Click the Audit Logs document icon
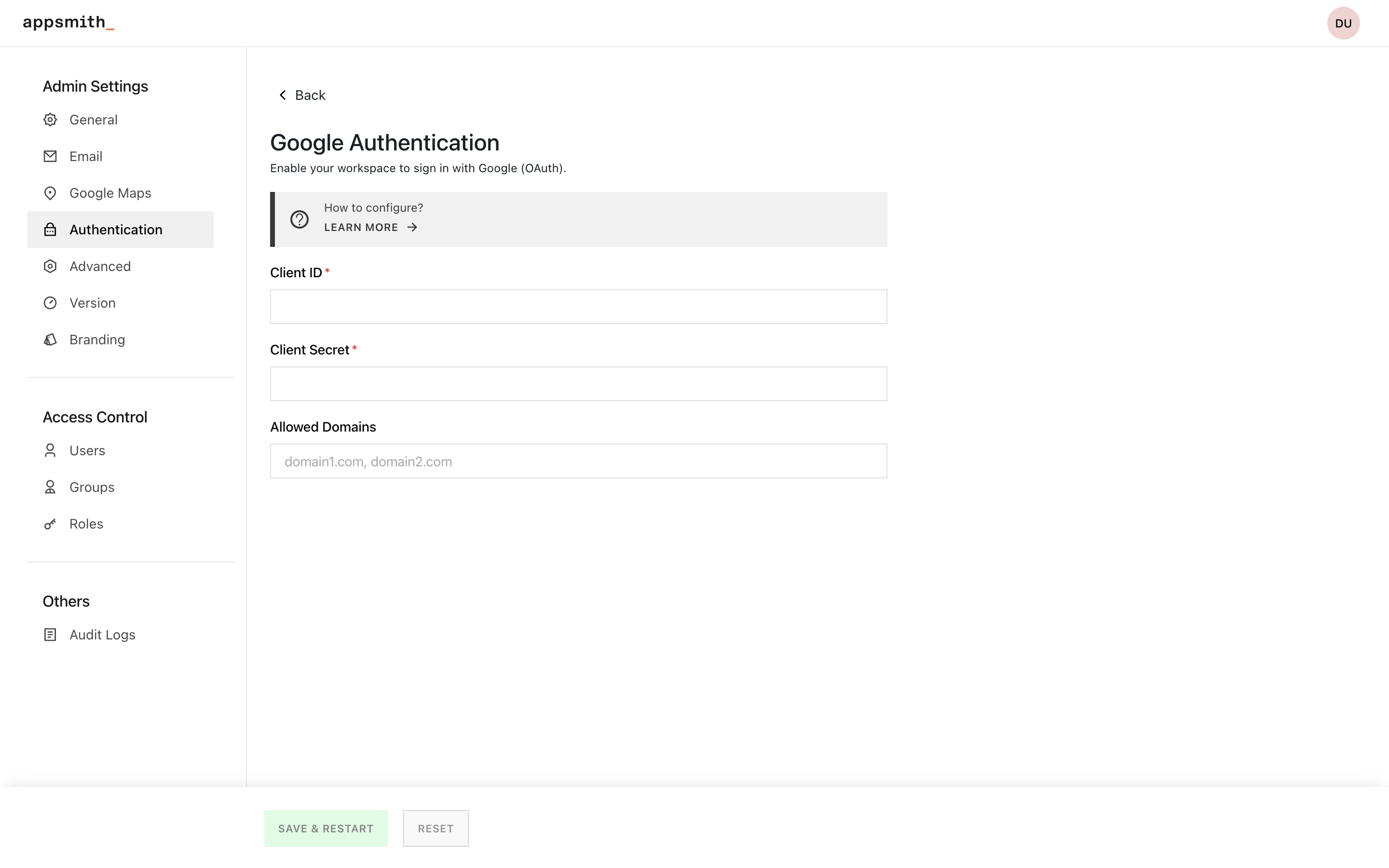The width and height of the screenshot is (1389, 868). (x=50, y=634)
